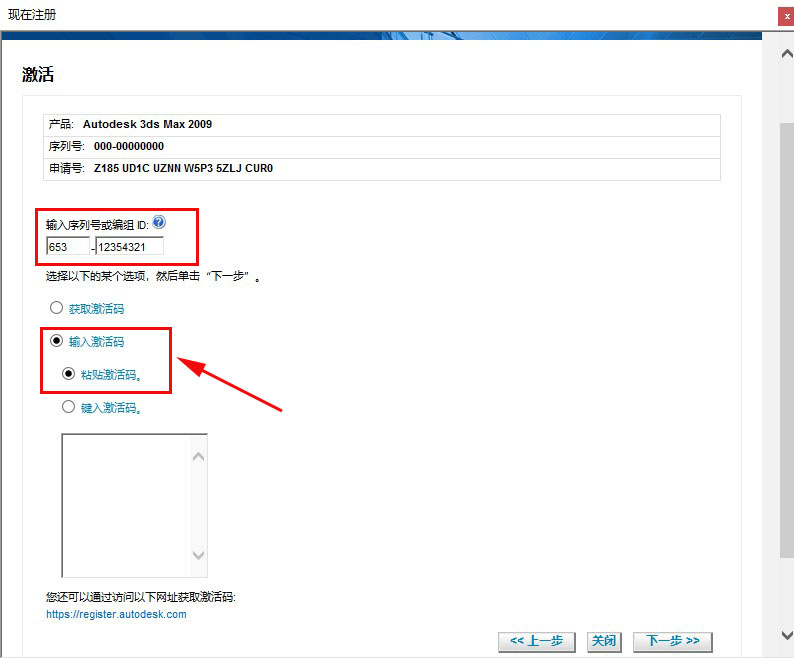
Task: Click the serial prefix field containing 653
Action: click(68, 247)
